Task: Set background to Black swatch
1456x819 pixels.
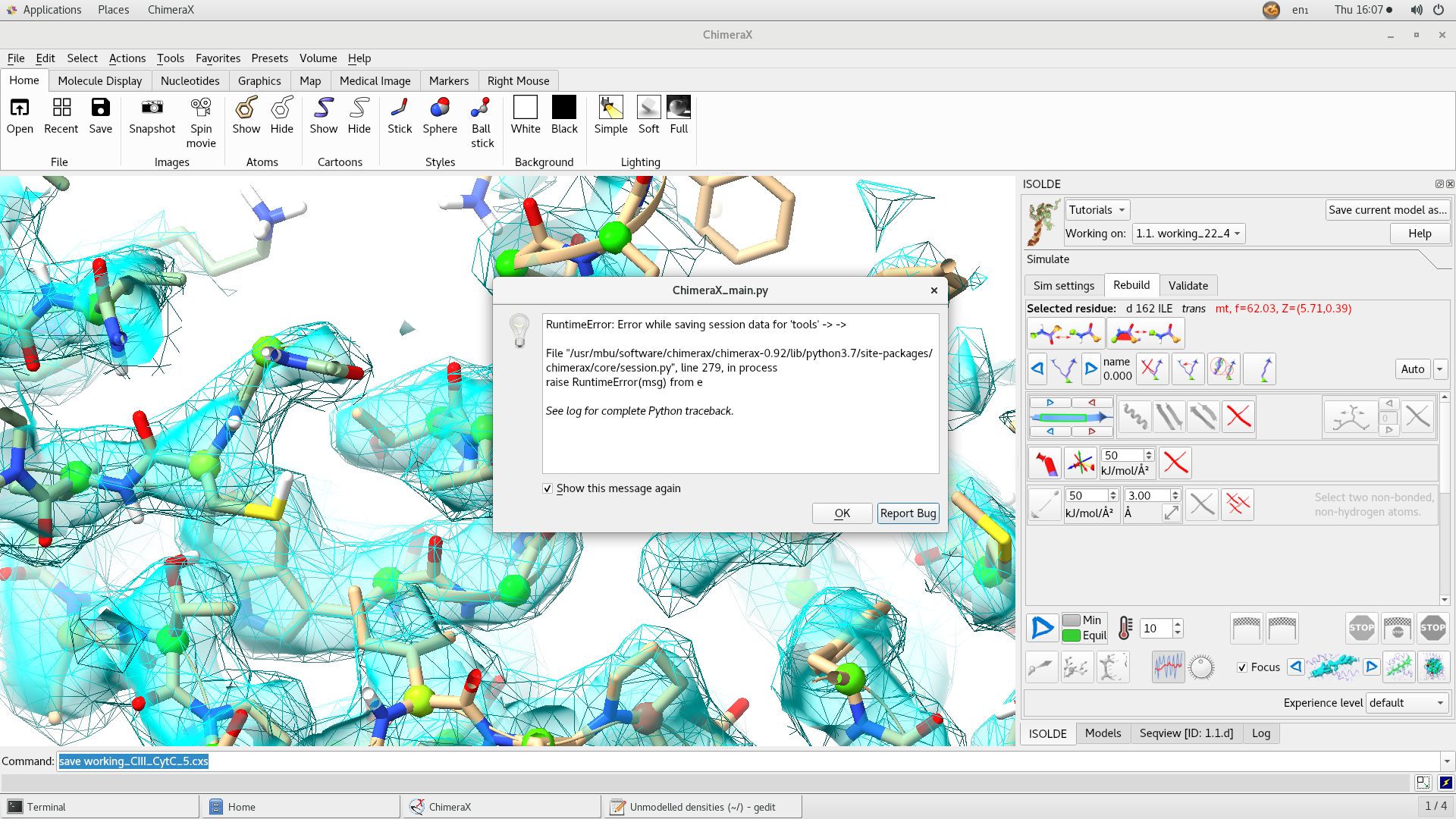Action: 564,108
